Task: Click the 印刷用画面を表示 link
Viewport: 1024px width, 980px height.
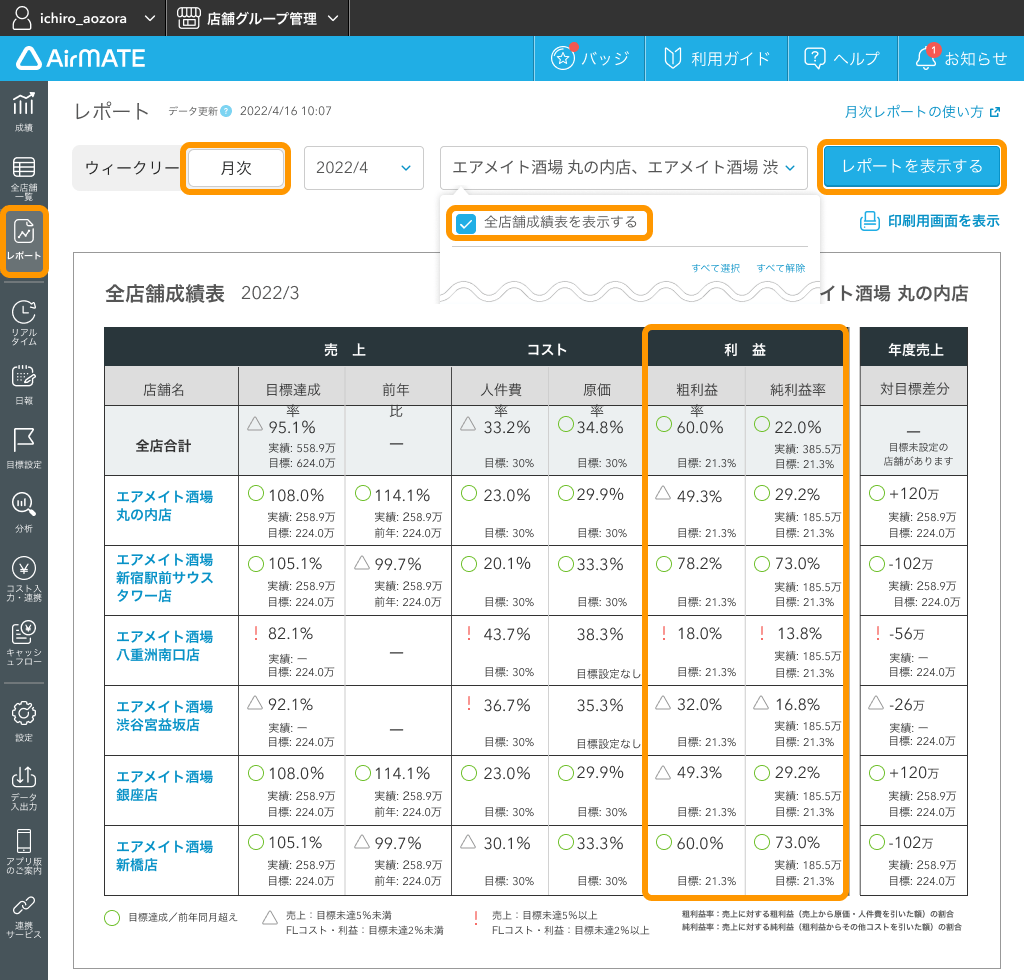Action: (x=943, y=221)
